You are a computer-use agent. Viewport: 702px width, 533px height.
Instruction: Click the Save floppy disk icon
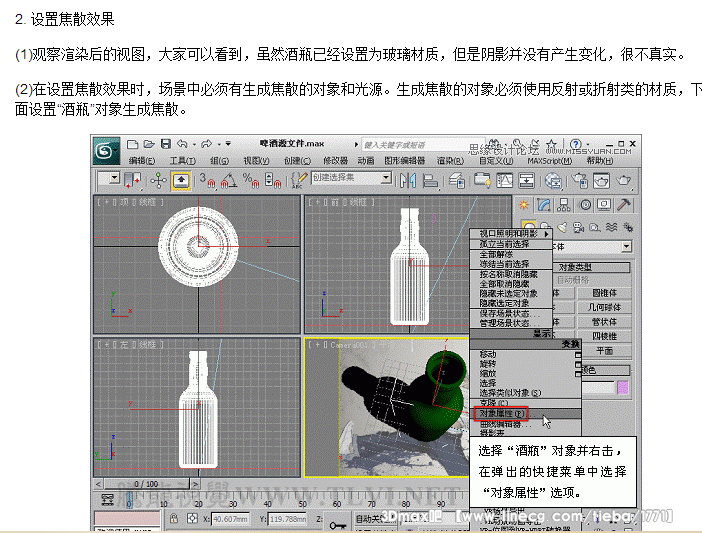pyautogui.click(x=166, y=144)
